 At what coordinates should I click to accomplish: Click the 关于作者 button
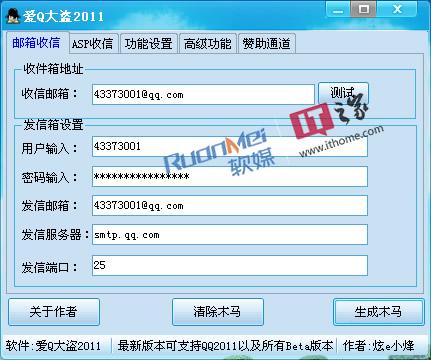tap(54, 312)
